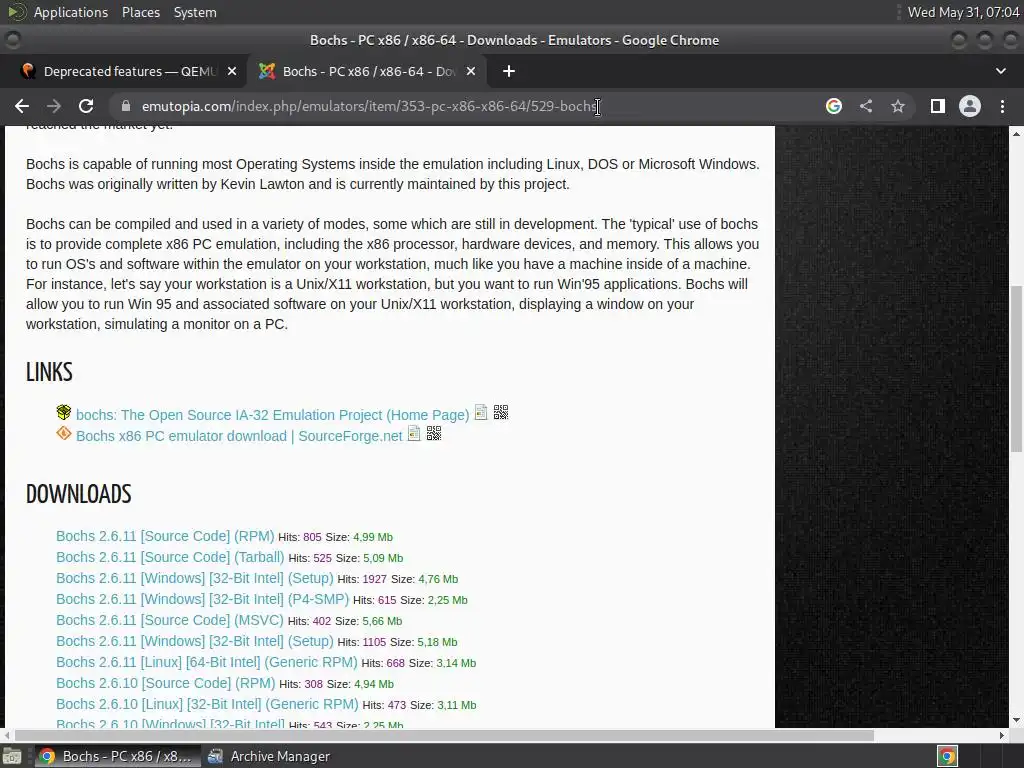This screenshot has height=768, width=1024.
Task: Open the Applications menu
Action: (71, 12)
